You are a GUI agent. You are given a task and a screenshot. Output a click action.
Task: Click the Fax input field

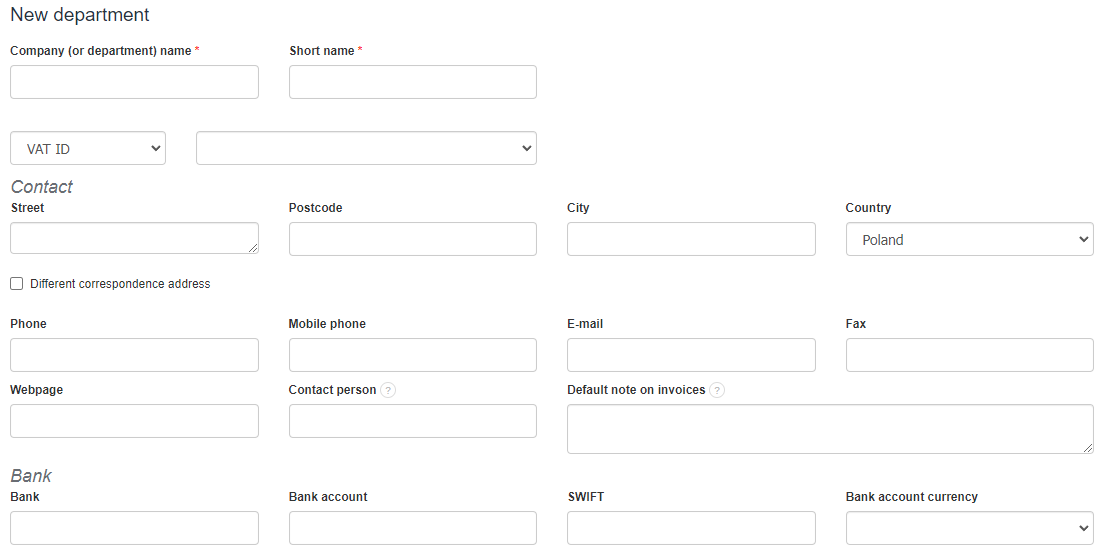[969, 355]
